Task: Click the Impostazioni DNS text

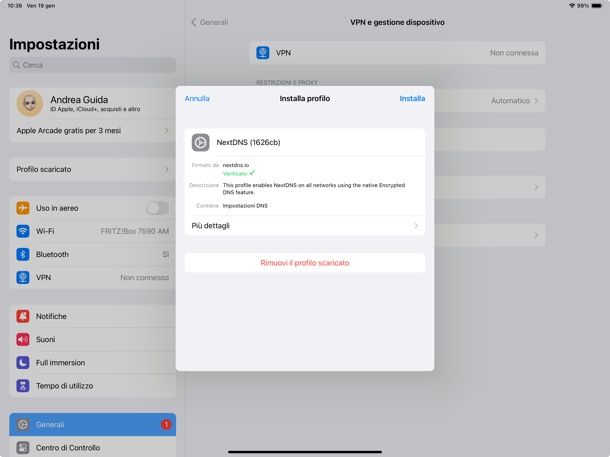Action: tap(245, 206)
